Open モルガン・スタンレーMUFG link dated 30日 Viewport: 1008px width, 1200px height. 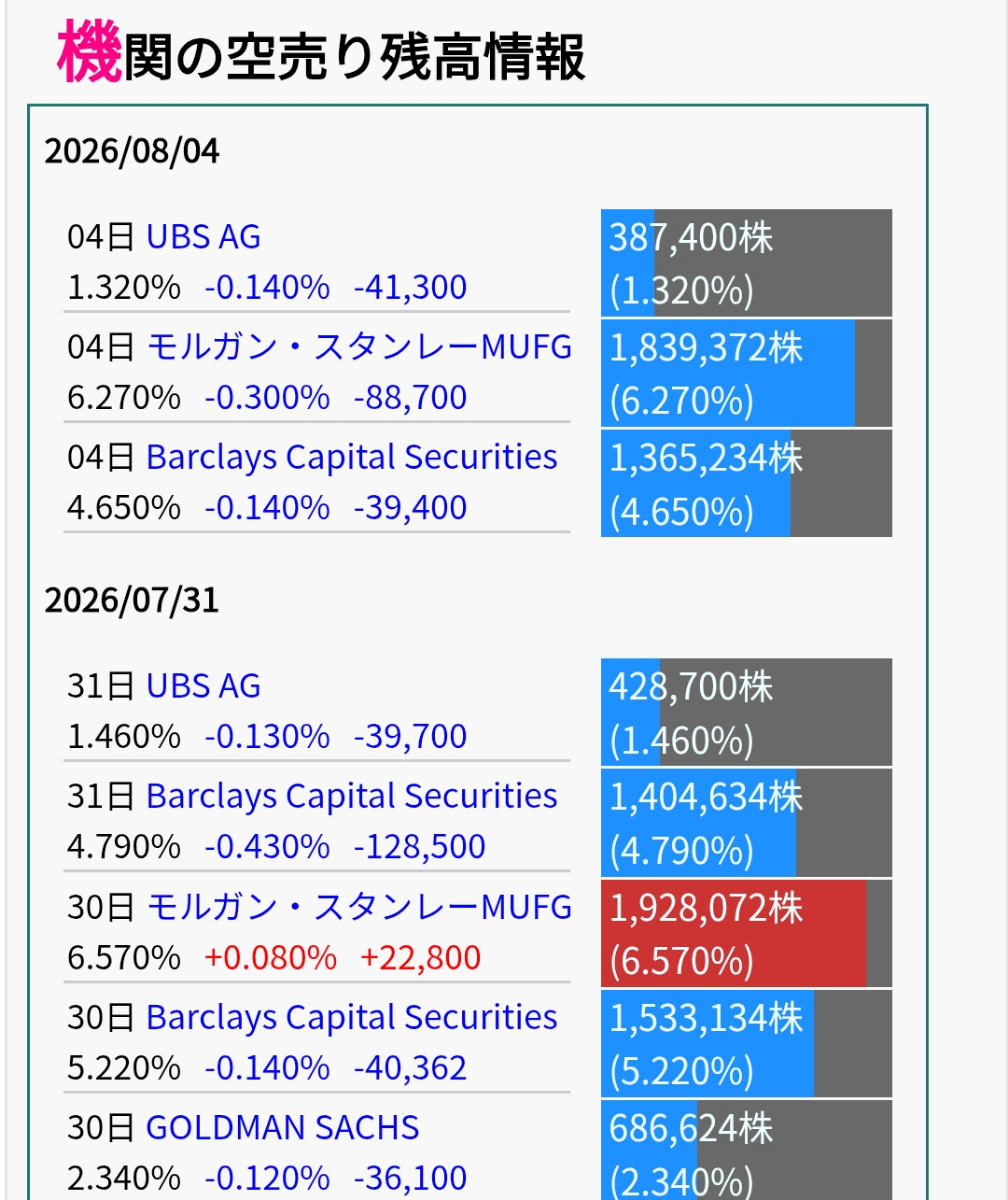click(359, 907)
